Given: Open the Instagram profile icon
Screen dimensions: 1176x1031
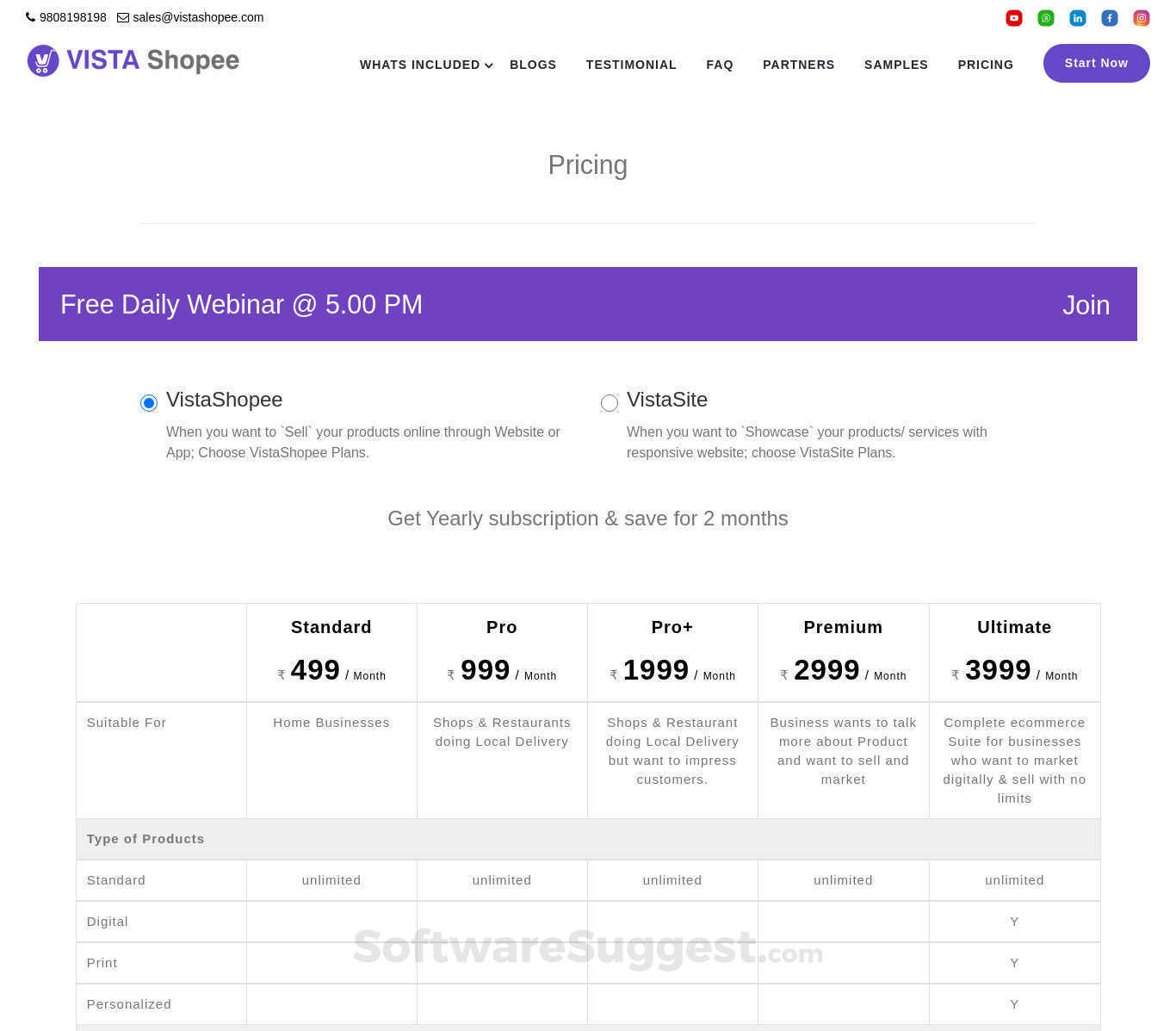Looking at the screenshot, I should tap(1141, 18).
